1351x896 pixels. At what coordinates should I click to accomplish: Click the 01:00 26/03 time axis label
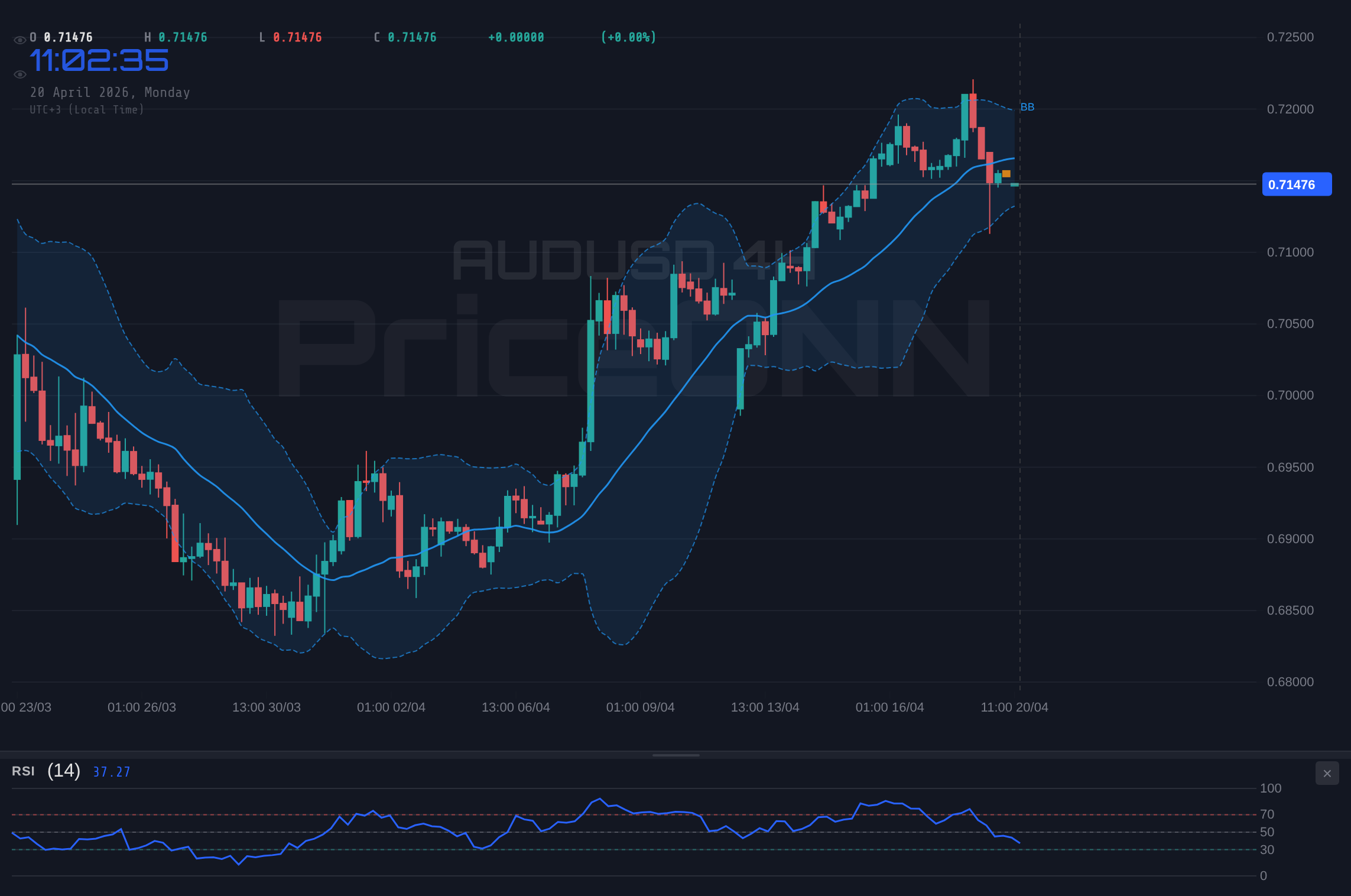coord(142,707)
